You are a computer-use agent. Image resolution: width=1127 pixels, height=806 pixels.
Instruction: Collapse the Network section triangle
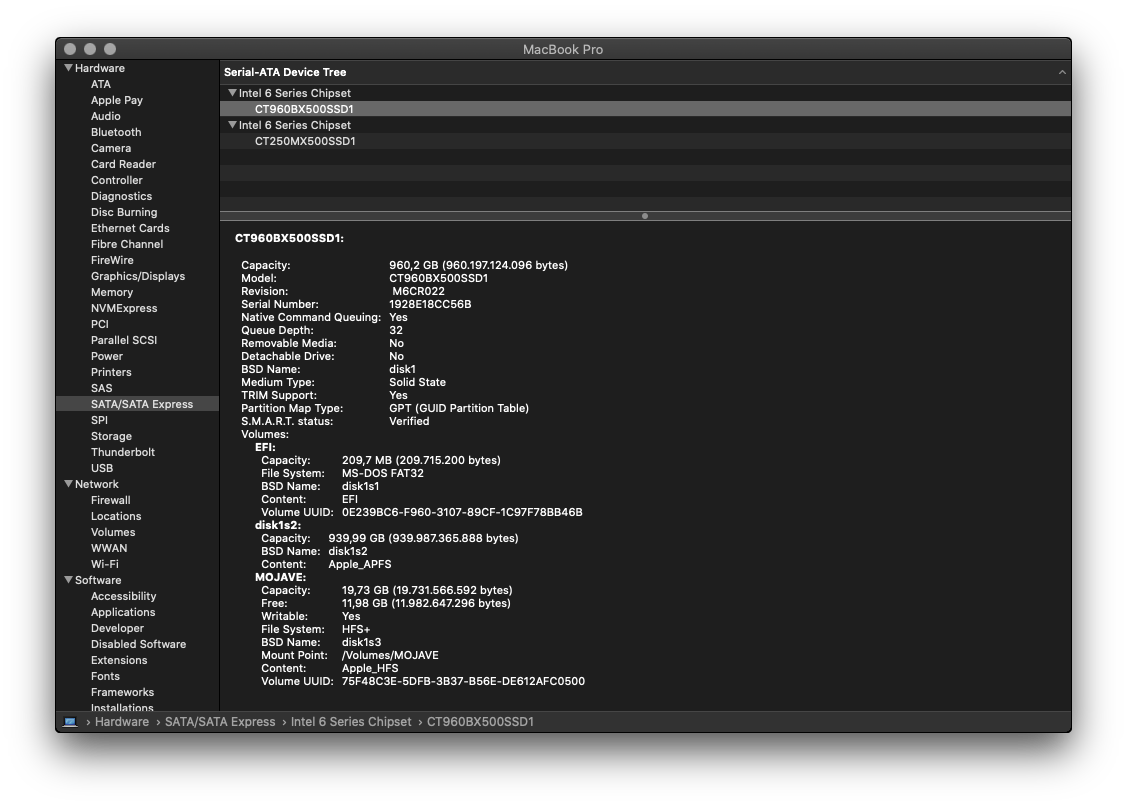click(68, 484)
